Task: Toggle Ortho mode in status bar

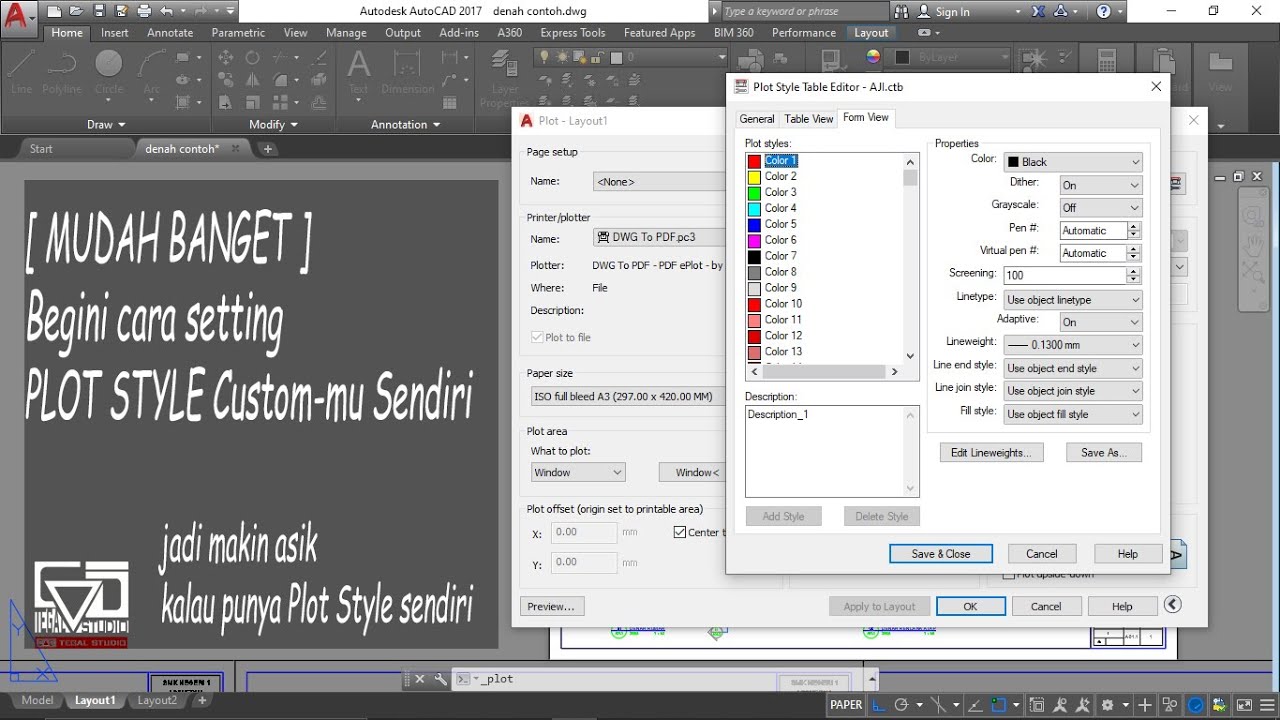Action: tap(879, 704)
